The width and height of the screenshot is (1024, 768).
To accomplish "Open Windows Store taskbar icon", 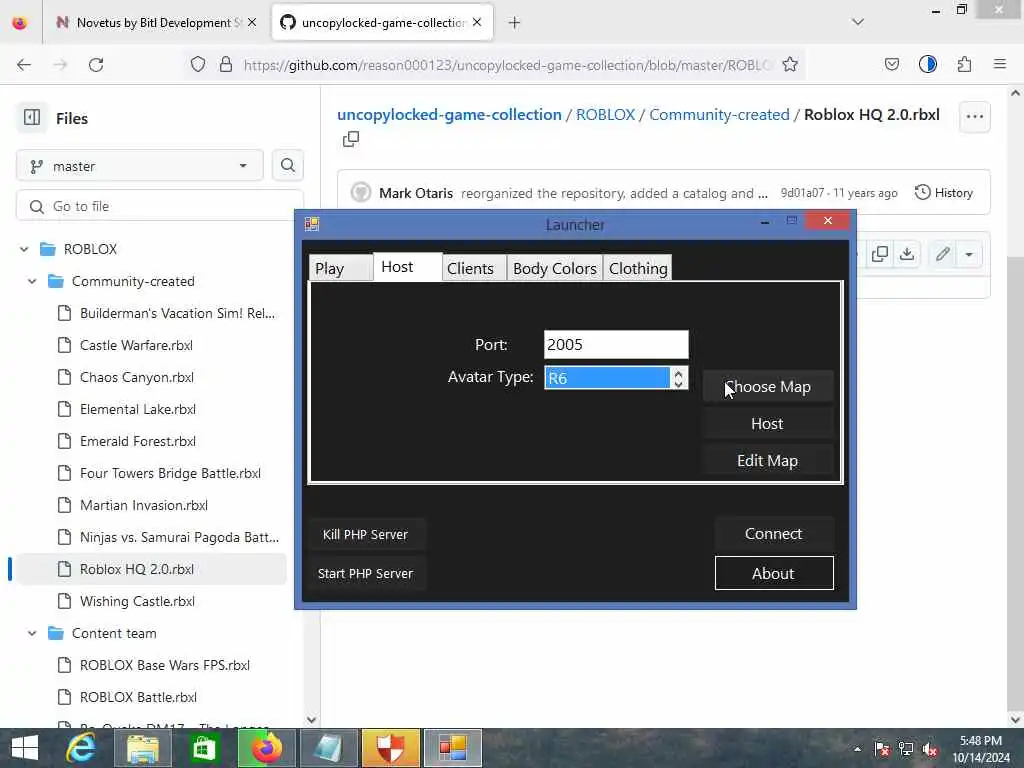I will (204, 748).
